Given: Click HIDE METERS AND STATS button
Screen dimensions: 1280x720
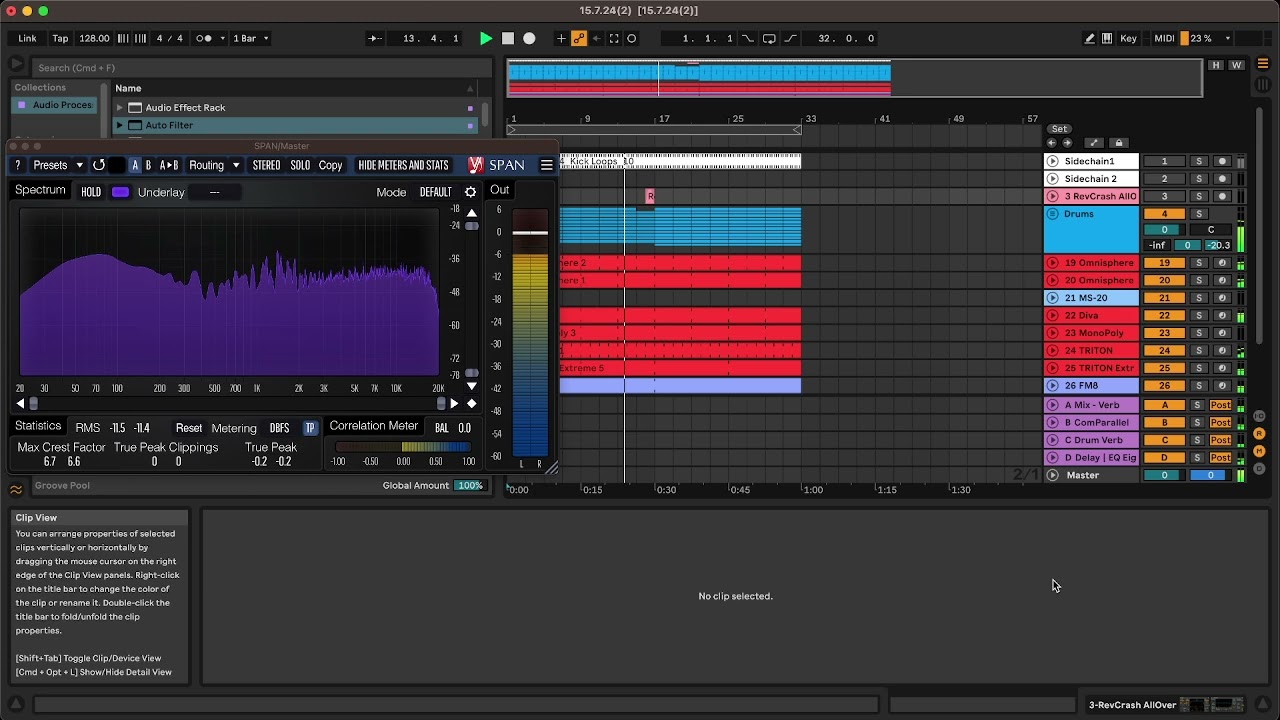Looking at the screenshot, I should click(x=403, y=165).
